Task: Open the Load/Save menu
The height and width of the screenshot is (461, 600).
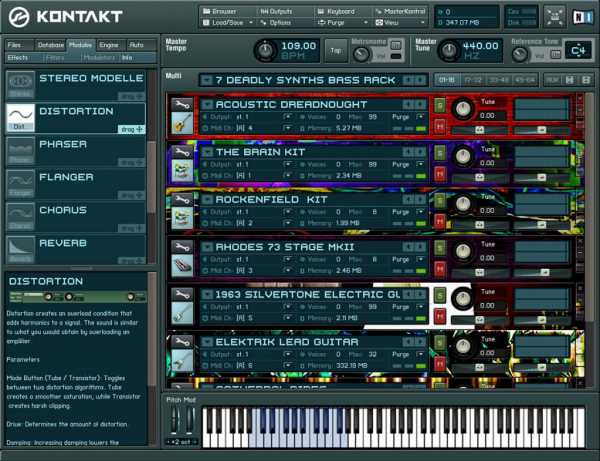Action: [228, 23]
